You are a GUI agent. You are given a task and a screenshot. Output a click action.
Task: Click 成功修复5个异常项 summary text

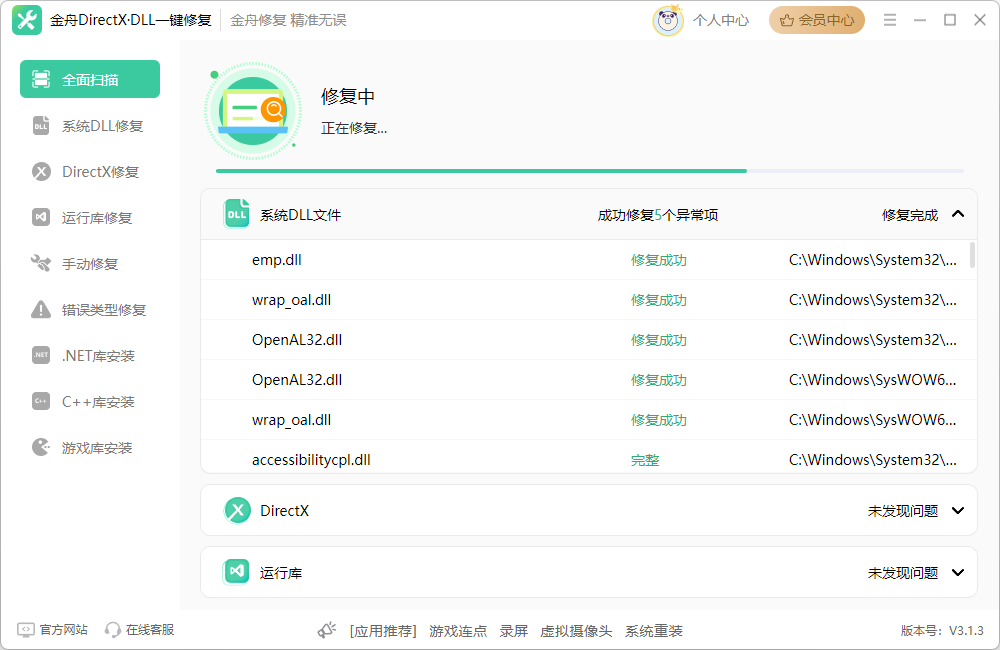point(658,215)
